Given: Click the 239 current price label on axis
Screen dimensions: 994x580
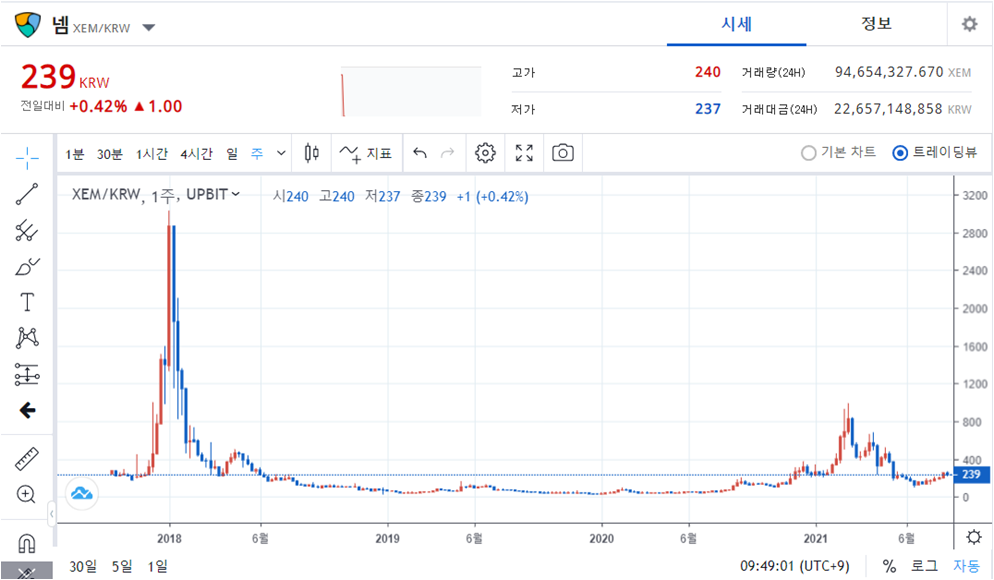Looking at the screenshot, I should coord(971,474).
